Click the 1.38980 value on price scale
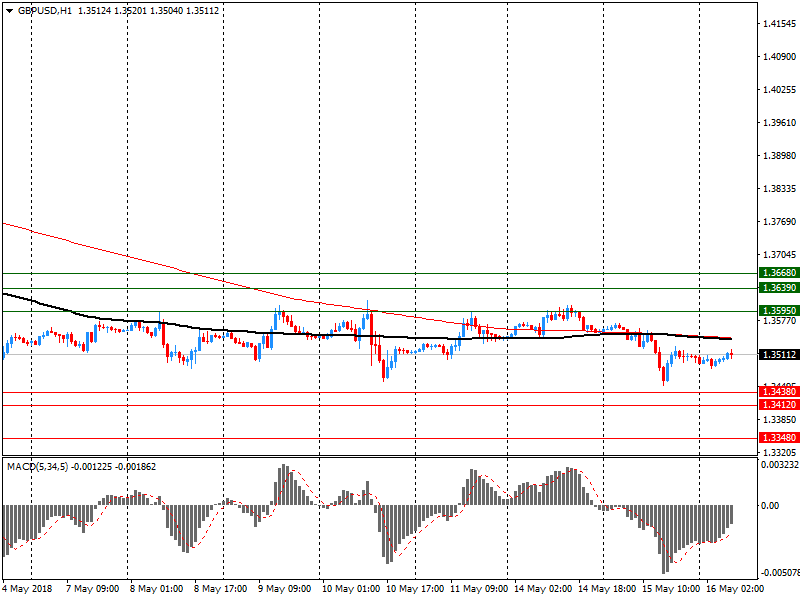Screen dimensions: 800x600 (778, 156)
